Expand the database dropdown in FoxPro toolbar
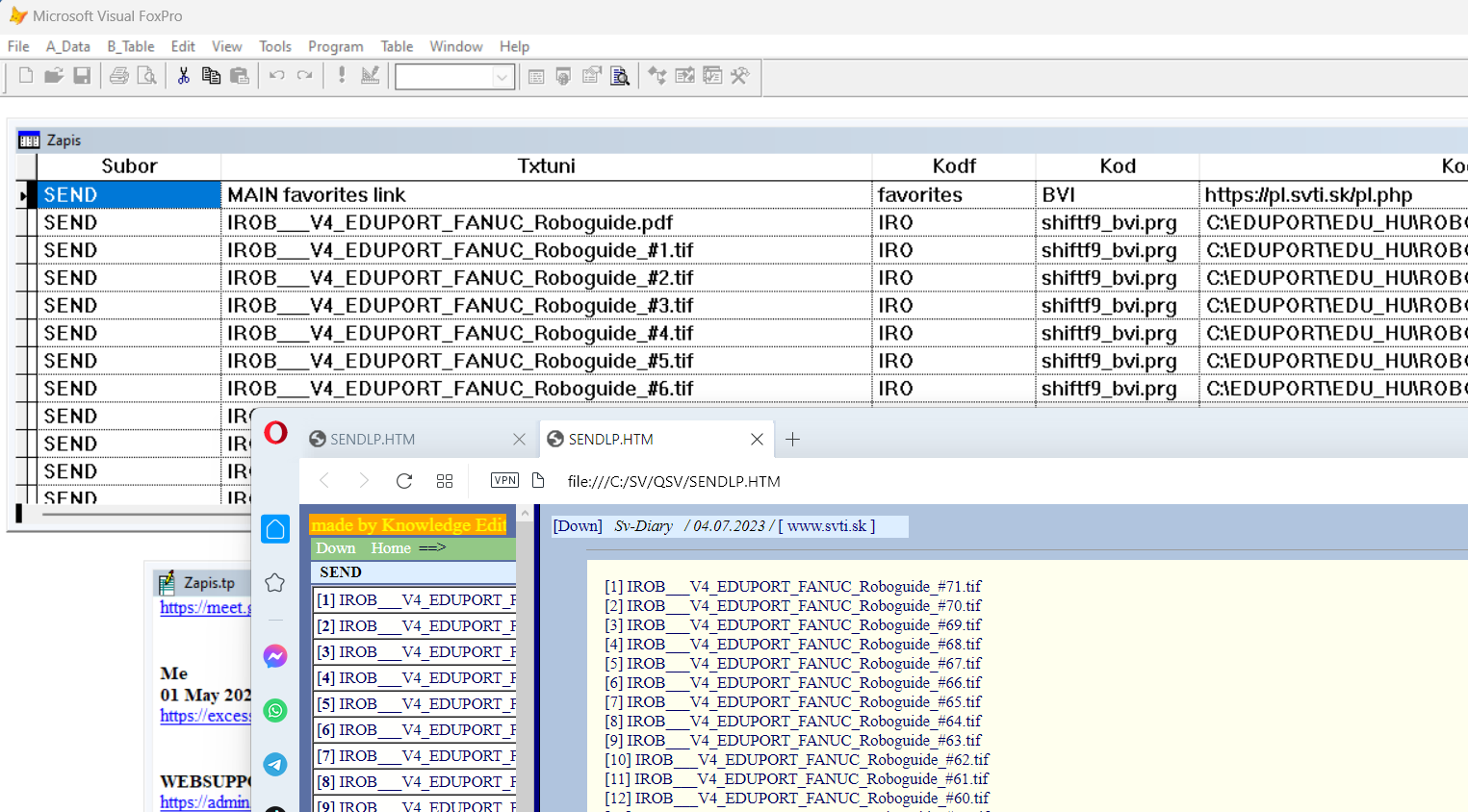The width and height of the screenshot is (1468, 812). (x=502, y=77)
